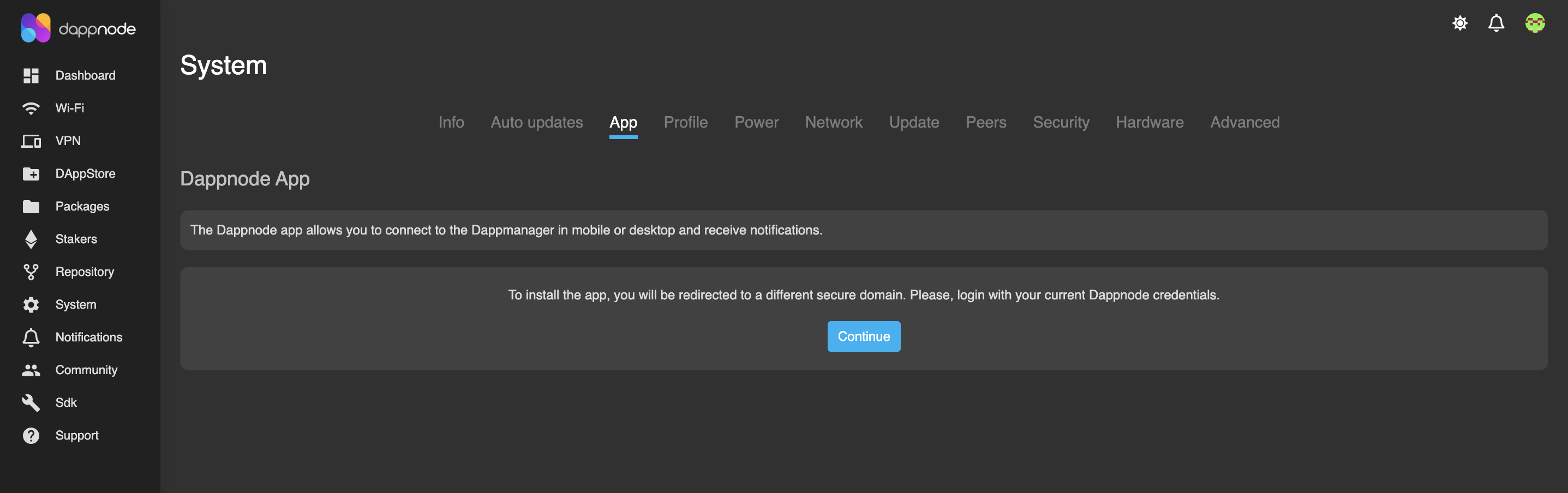Image resolution: width=1568 pixels, height=493 pixels.
Task: Open the Advanced tab
Action: tap(1244, 122)
